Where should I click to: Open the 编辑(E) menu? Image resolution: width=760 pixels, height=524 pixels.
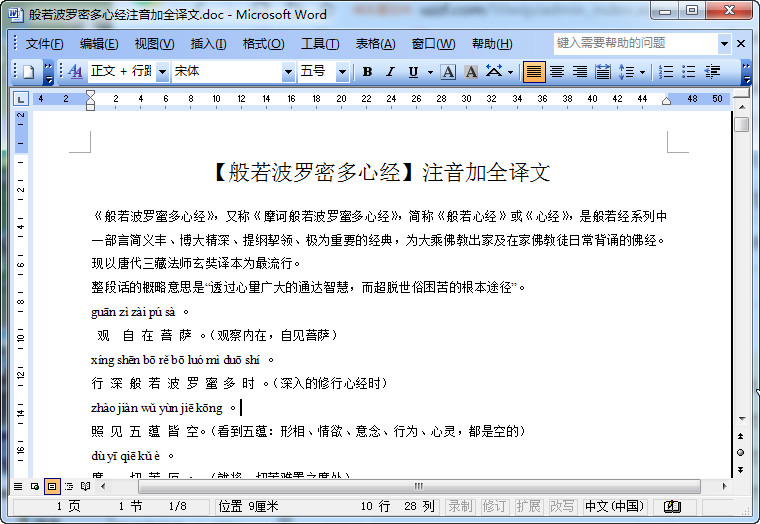point(99,44)
